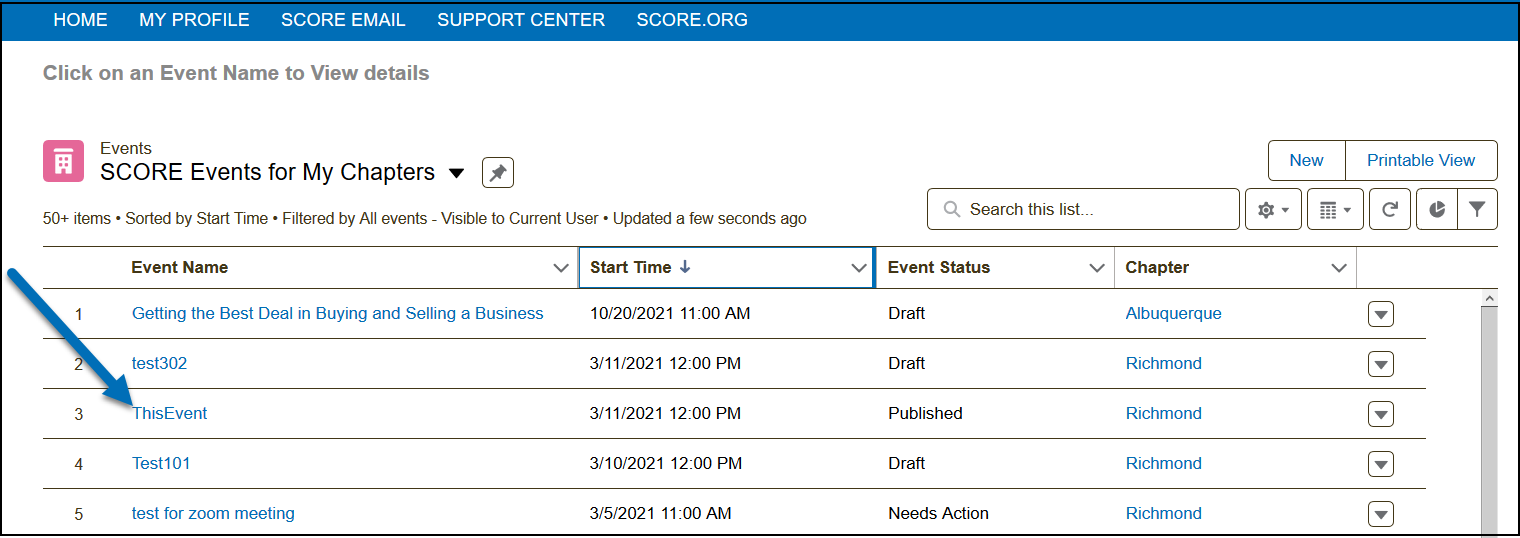The width and height of the screenshot is (1520, 538).
Task: Pin the SCORE Events list view
Action: click(x=497, y=173)
